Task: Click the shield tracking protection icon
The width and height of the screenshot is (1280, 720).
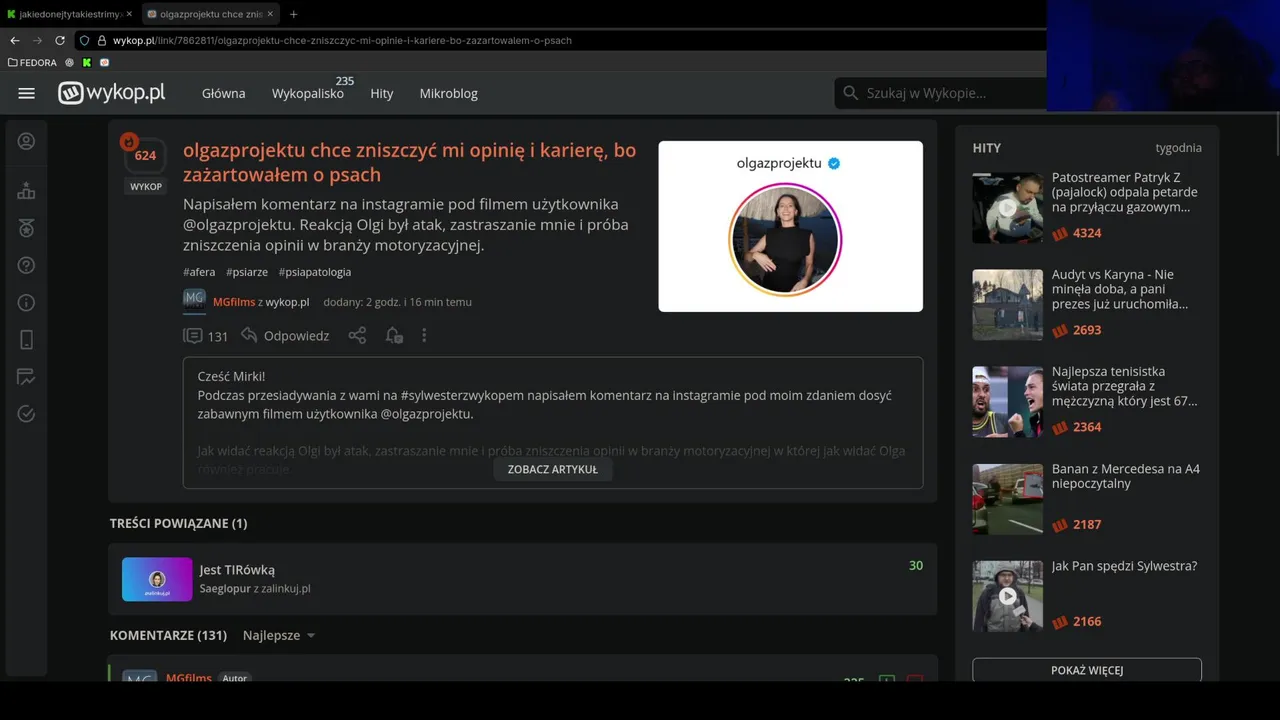Action: coord(85,41)
